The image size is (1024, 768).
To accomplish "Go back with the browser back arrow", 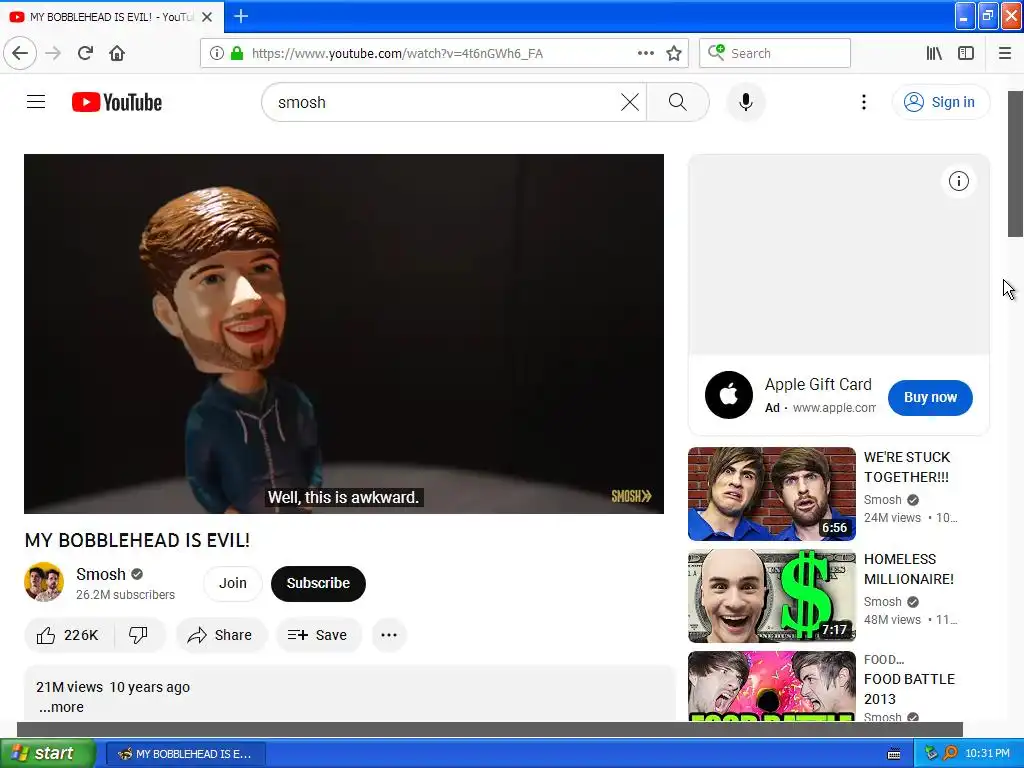I will [x=20, y=53].
